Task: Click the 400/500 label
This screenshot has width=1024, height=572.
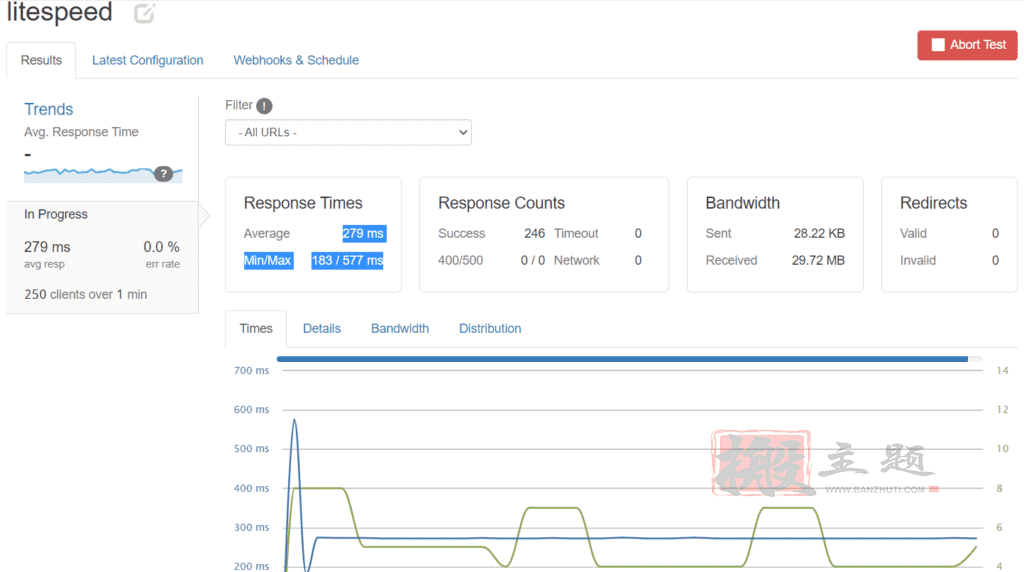Action: (460, 261)
